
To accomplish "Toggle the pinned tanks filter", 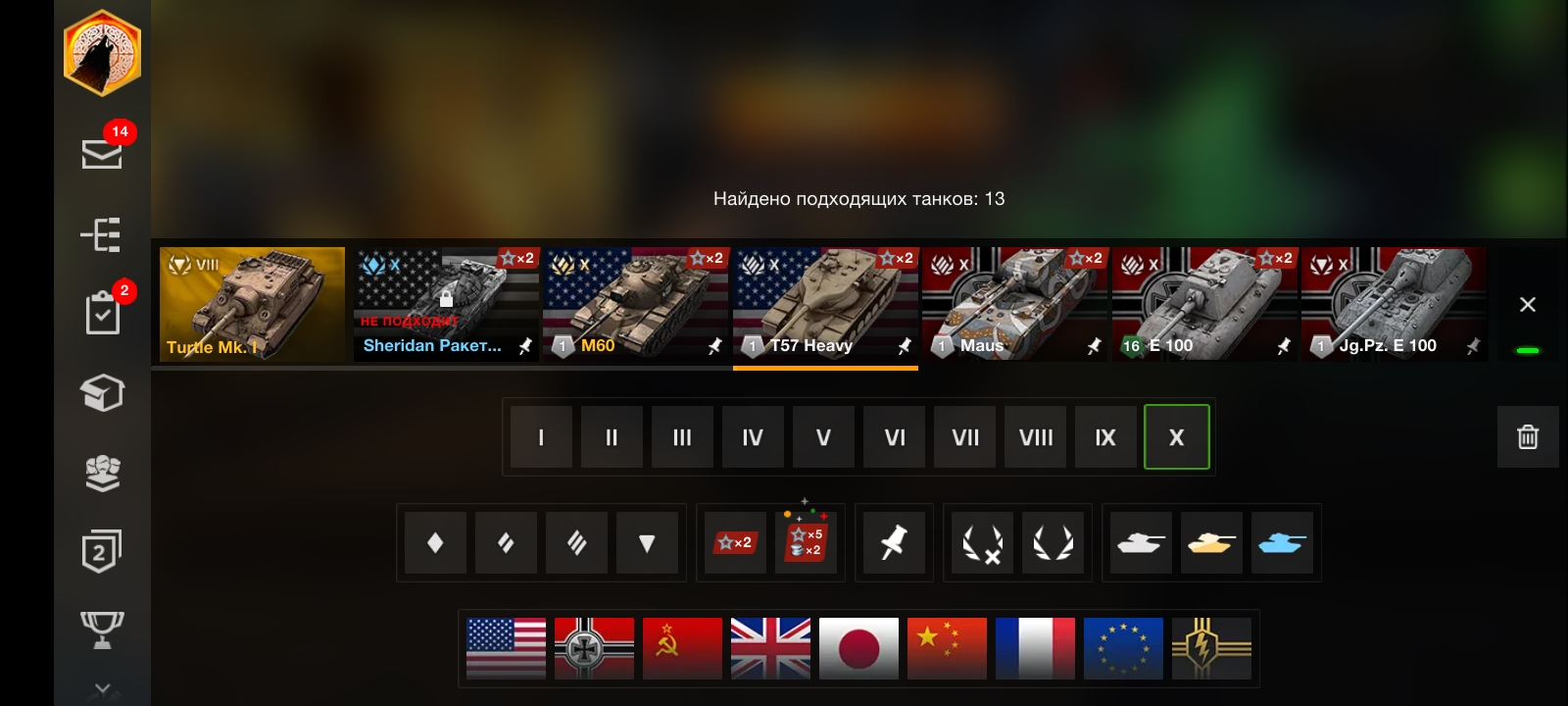I will (893, 542).
